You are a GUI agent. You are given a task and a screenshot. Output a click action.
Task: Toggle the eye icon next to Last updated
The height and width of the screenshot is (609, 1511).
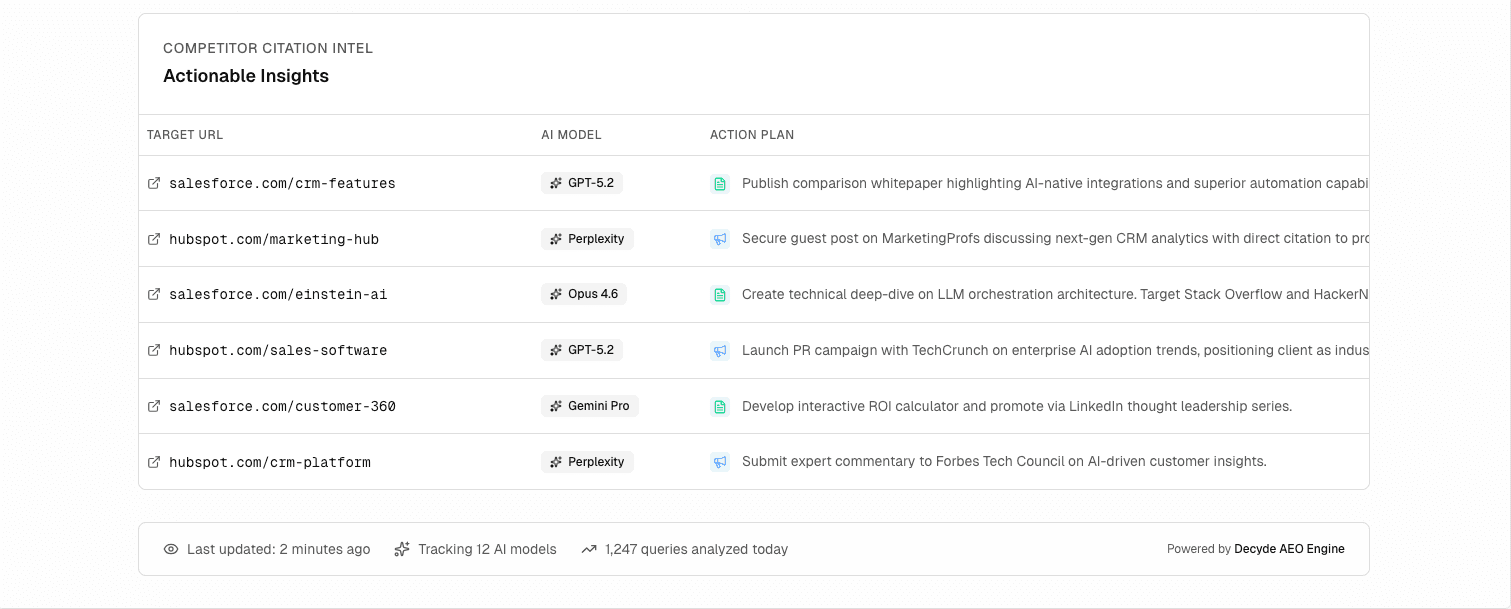170,549
